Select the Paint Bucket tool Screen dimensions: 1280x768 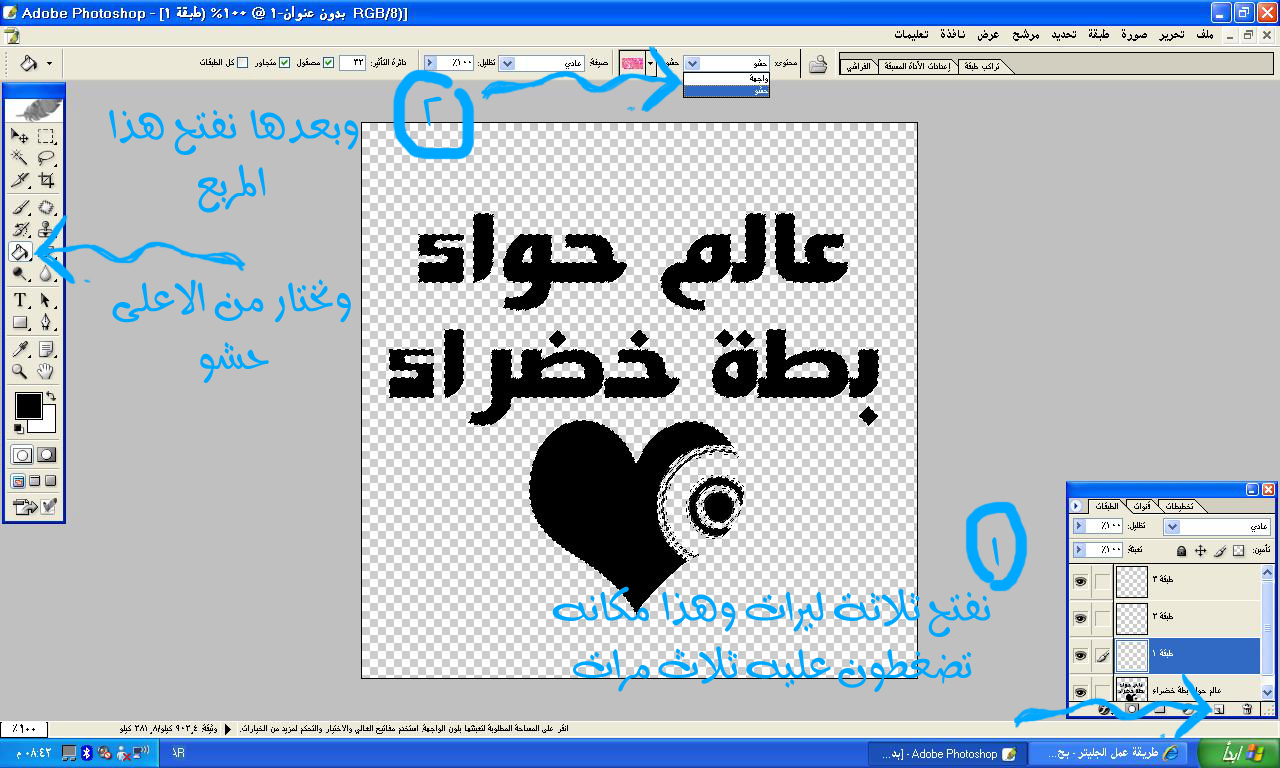pyautogui.click(x=20, y=252)
